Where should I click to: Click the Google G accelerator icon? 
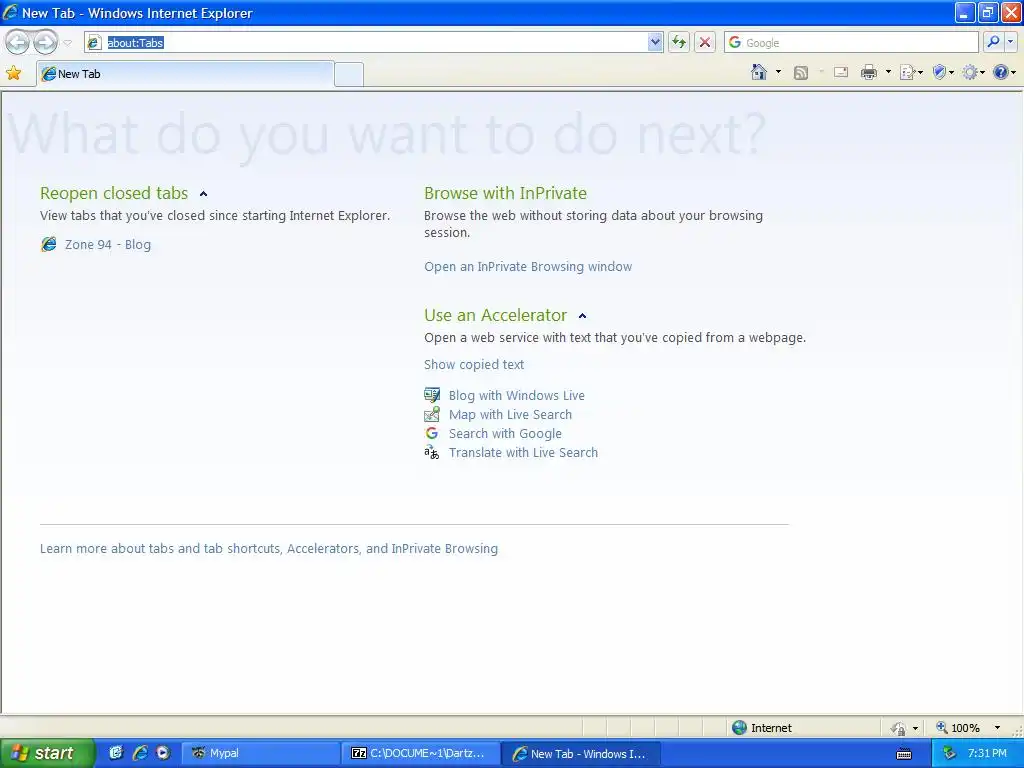point(432,433)
